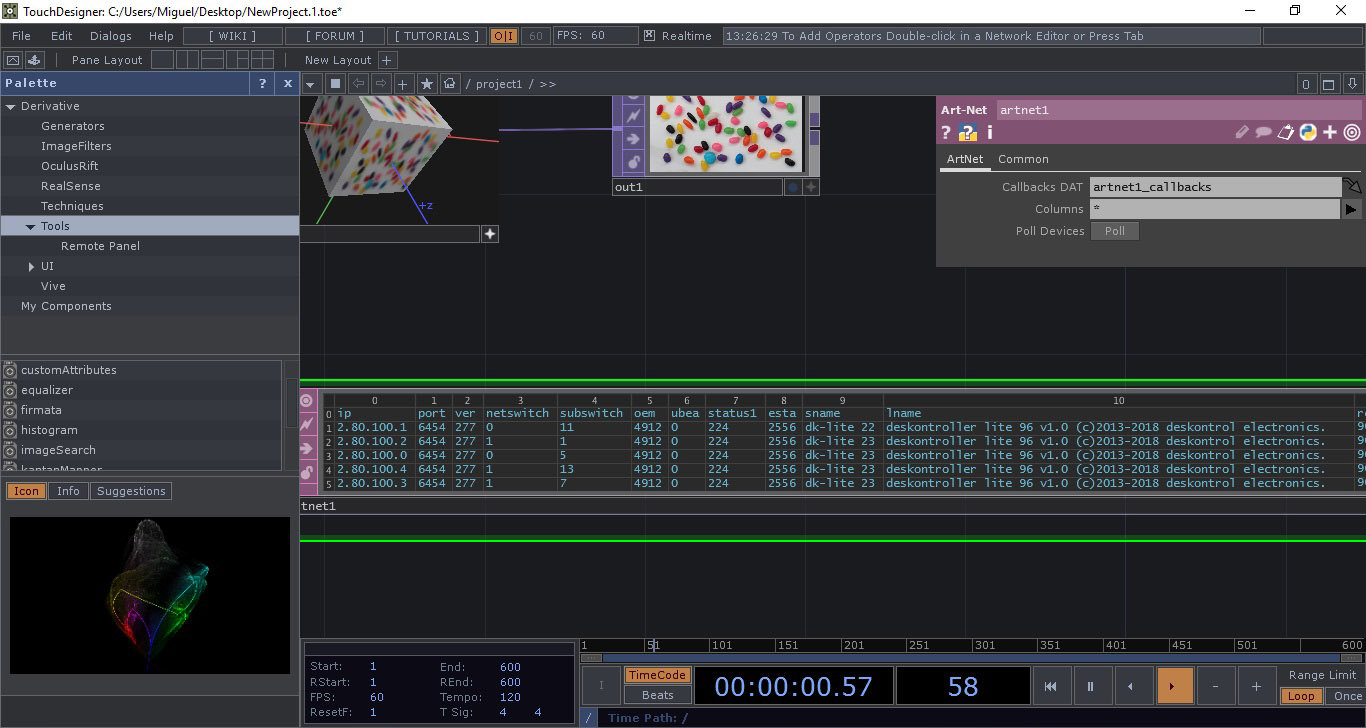Switch timeline display to TimeCode
Viewport: 1366px width, 728px height.
click(x=657, y=675)
